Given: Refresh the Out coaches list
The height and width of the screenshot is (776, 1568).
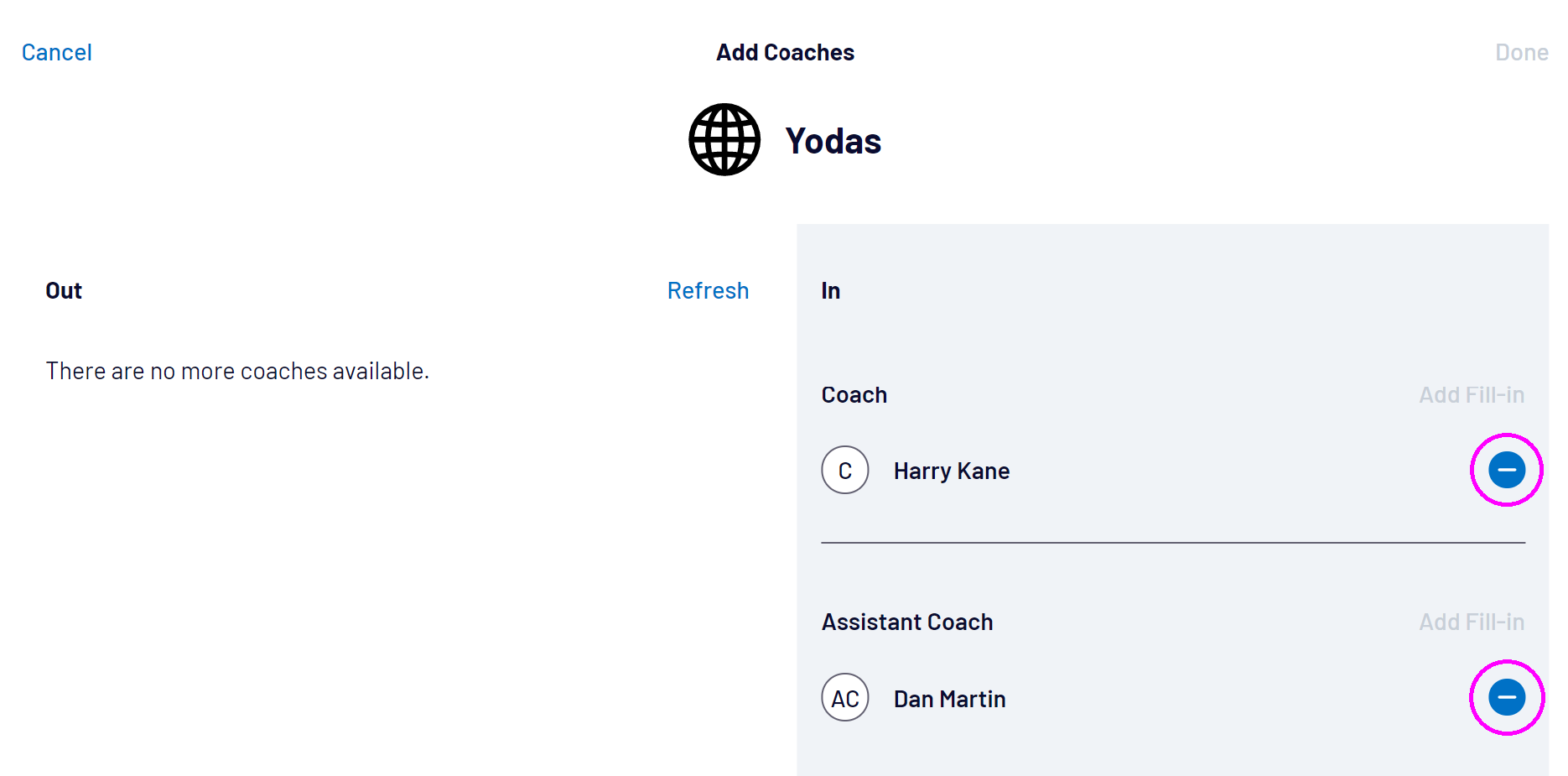Looking at the screenshot, I should pyautogui.click(x=708, y=290).
